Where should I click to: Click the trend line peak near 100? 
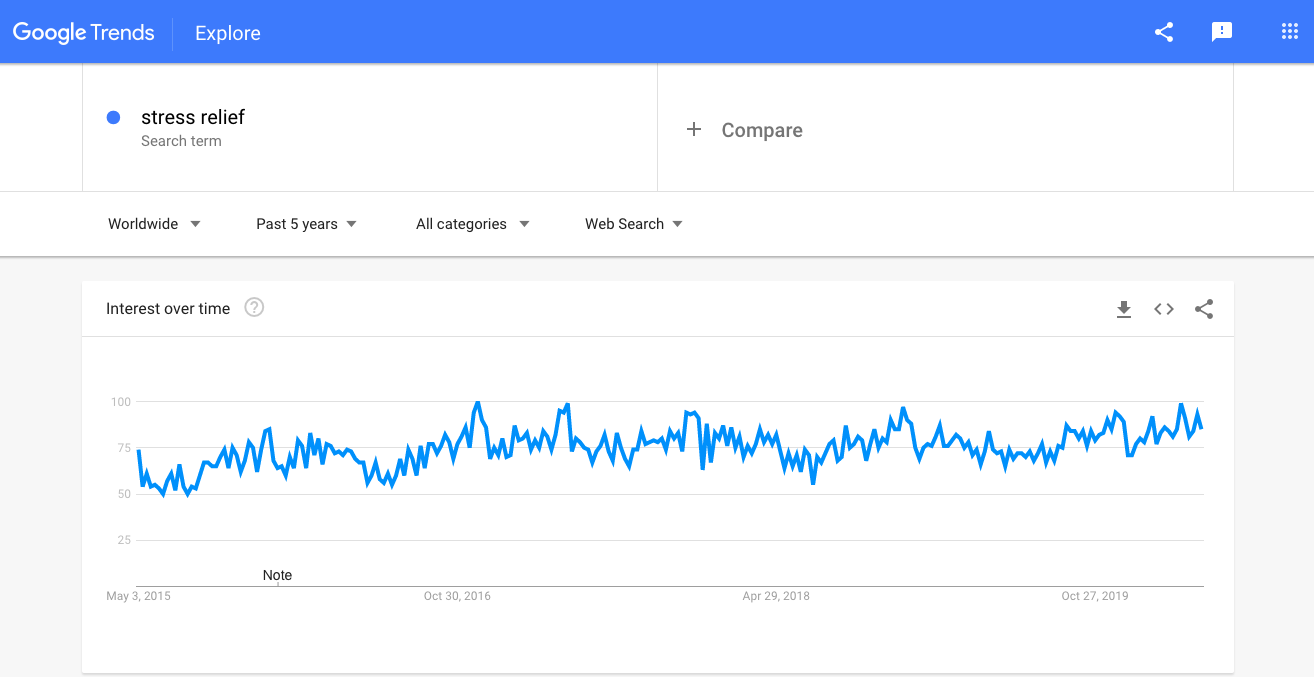tap(478, 402)
